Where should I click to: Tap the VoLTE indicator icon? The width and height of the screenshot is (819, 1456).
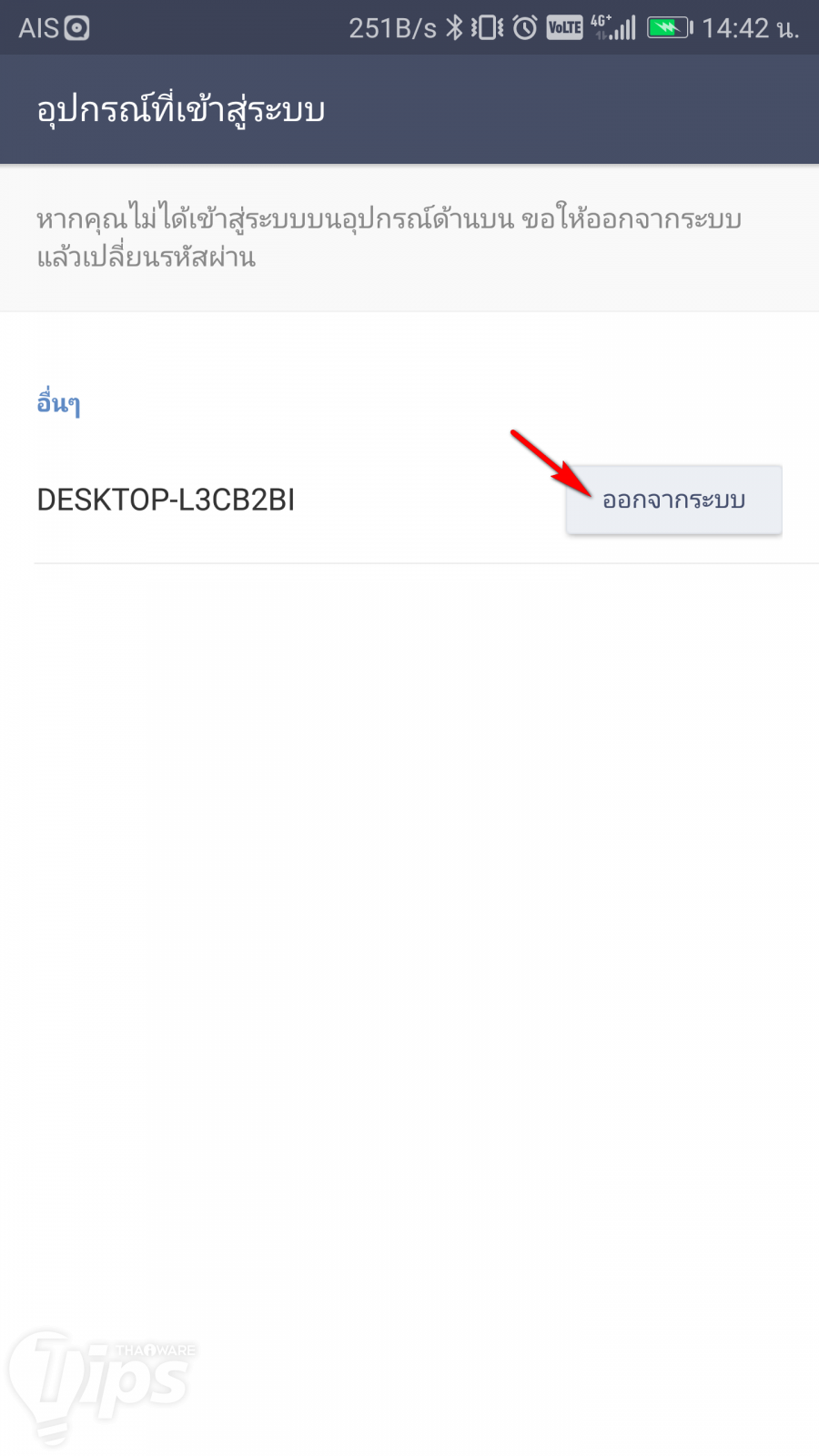coord(564,28)
